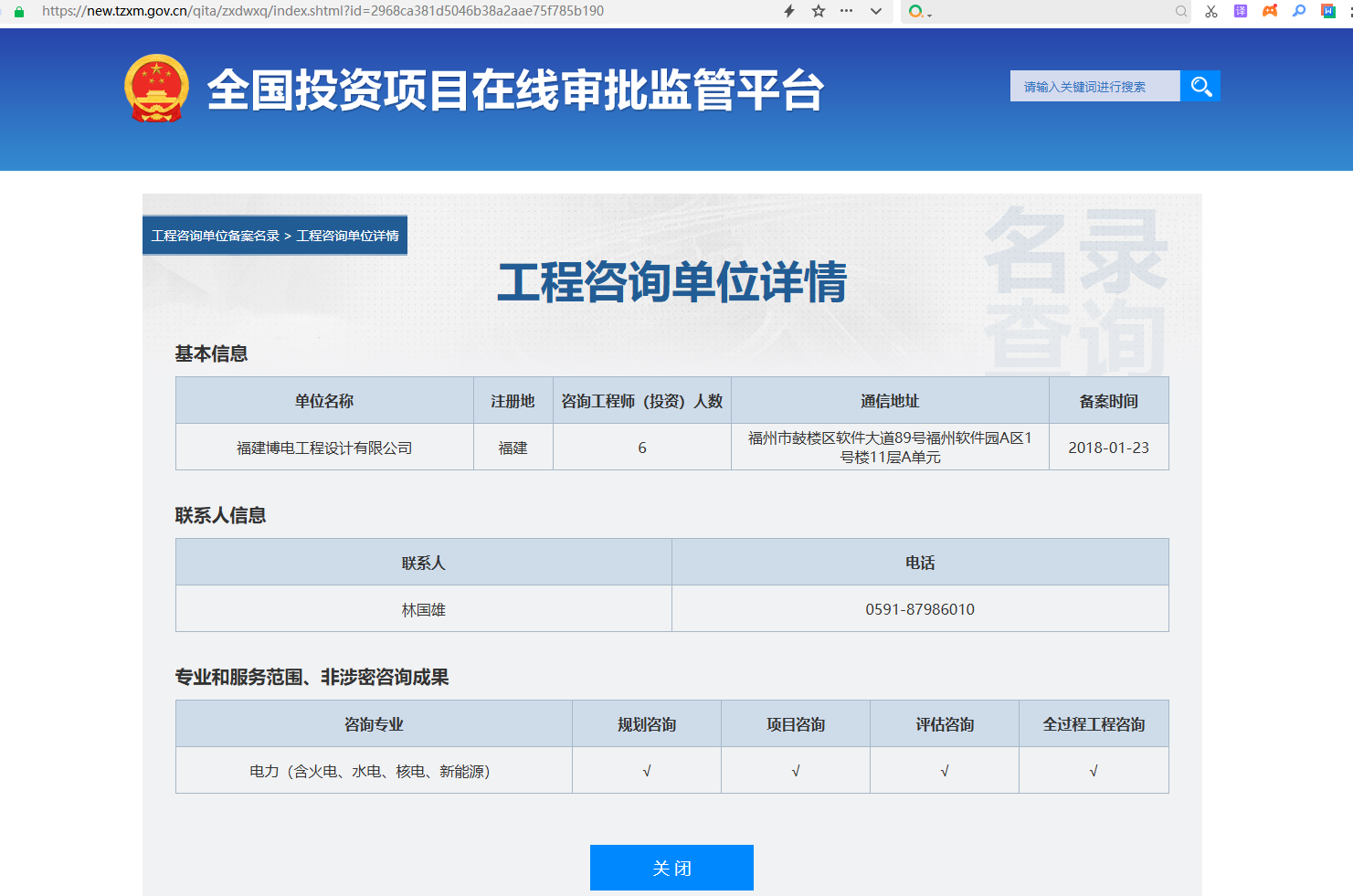Click the blue magnifier extension icon
The width and height of the screenshot is (1353, 896).
(x=1299, y=11)
